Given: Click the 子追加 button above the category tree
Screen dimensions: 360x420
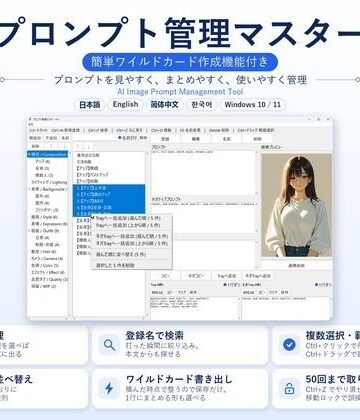Looking at the screenshot, I should (x=51, y=138).
